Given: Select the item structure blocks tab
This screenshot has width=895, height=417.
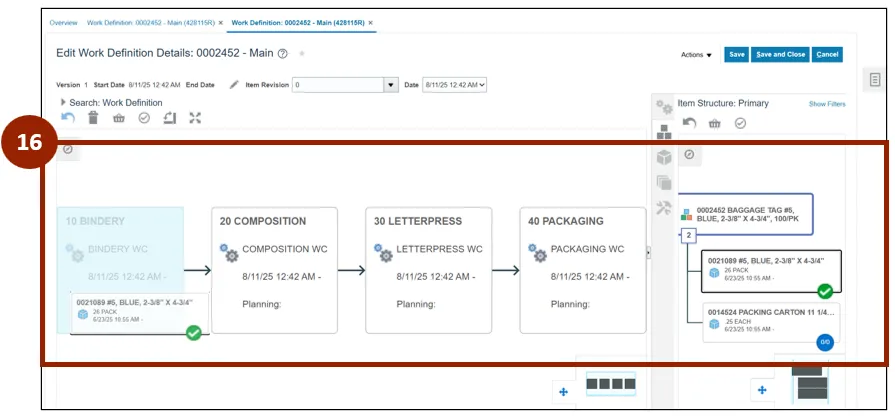Looking at the screenshot, I should pyautogui.click(x=664, y=132).
